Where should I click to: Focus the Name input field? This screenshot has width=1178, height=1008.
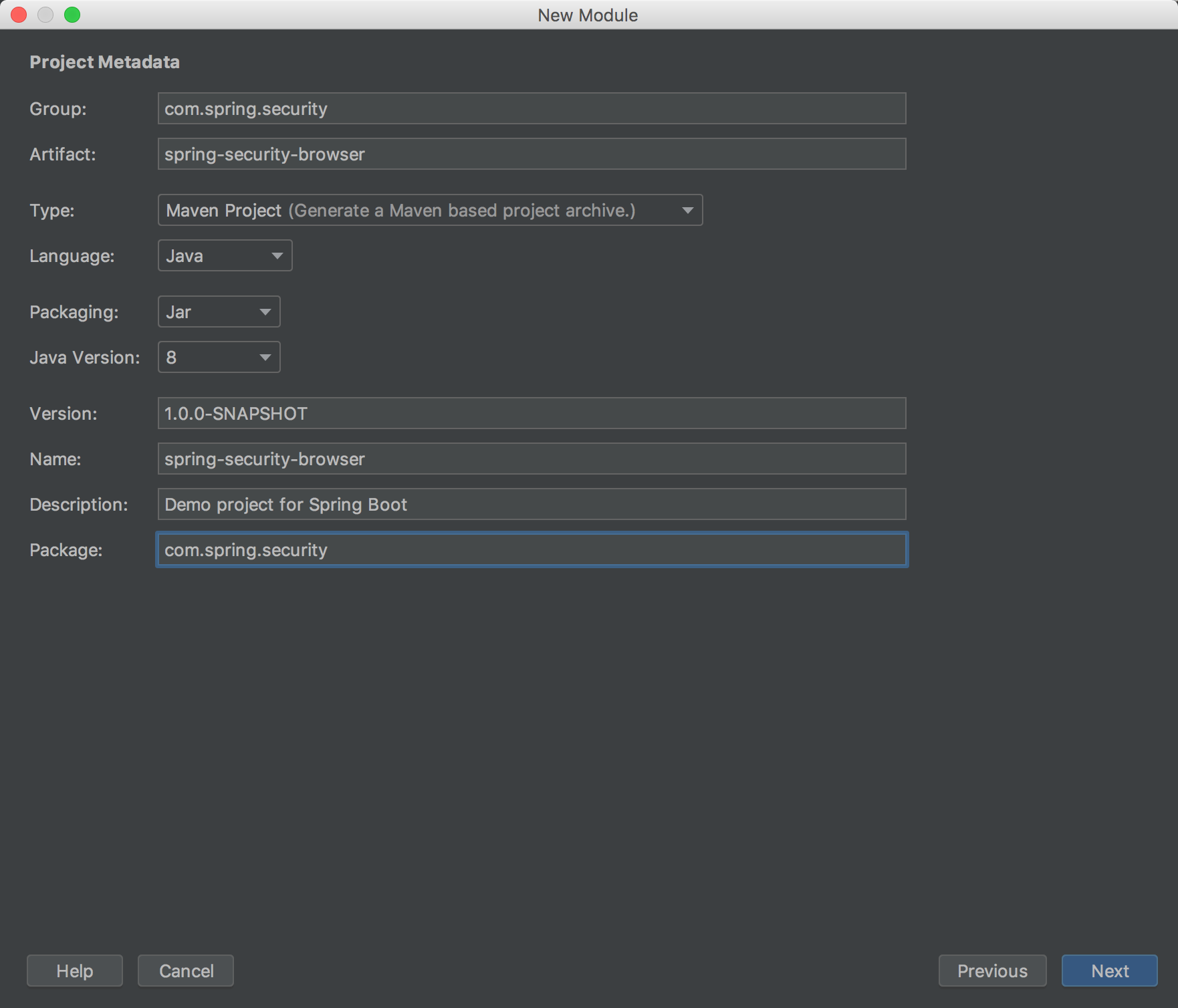[x=532, y=459]
